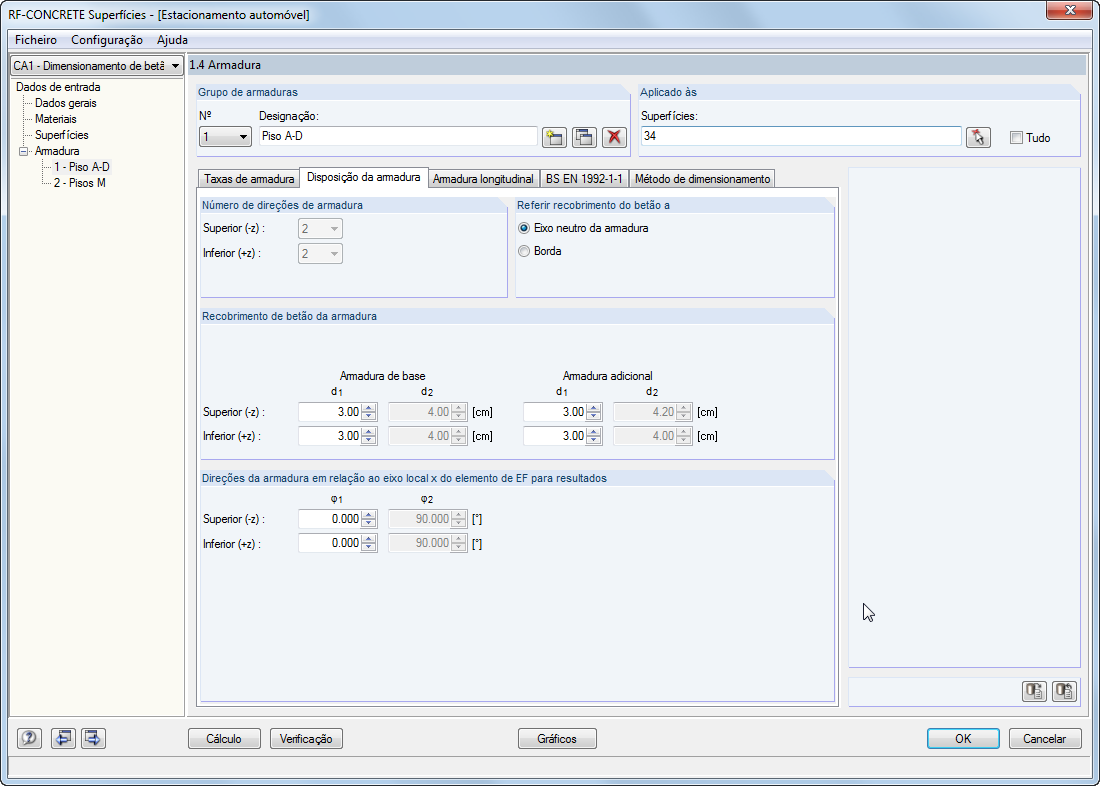Image resolution: width=1100 pixels, height=786 pixels.
Task: Select 1 - Piso A-D tree item
Action: [x=81, y=167]
